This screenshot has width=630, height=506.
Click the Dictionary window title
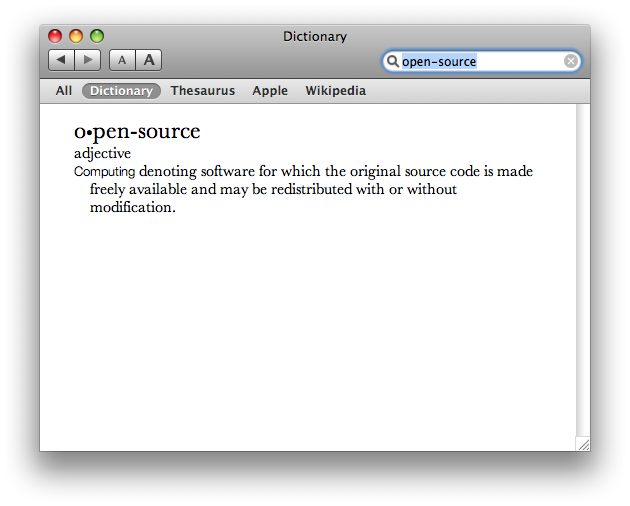315,37
